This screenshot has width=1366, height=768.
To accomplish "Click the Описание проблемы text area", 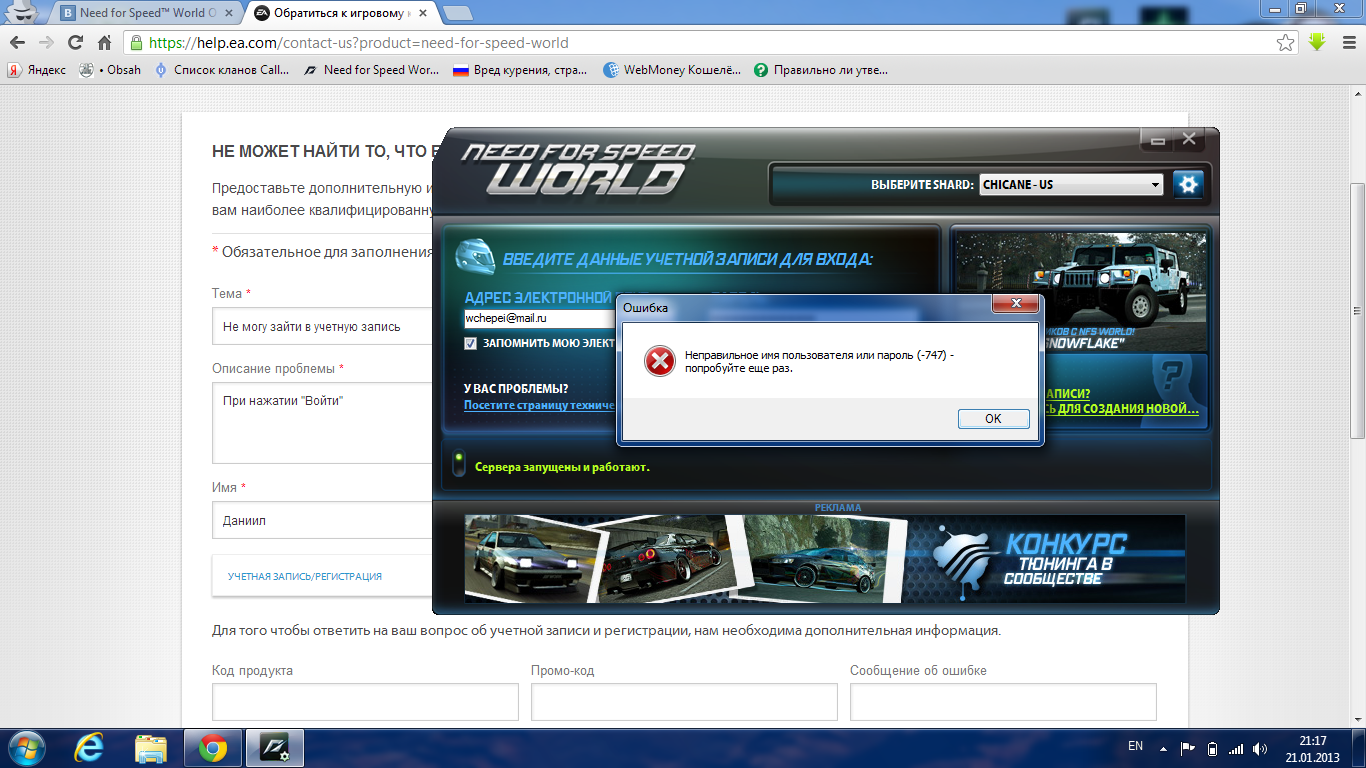I will click(322, 422).
